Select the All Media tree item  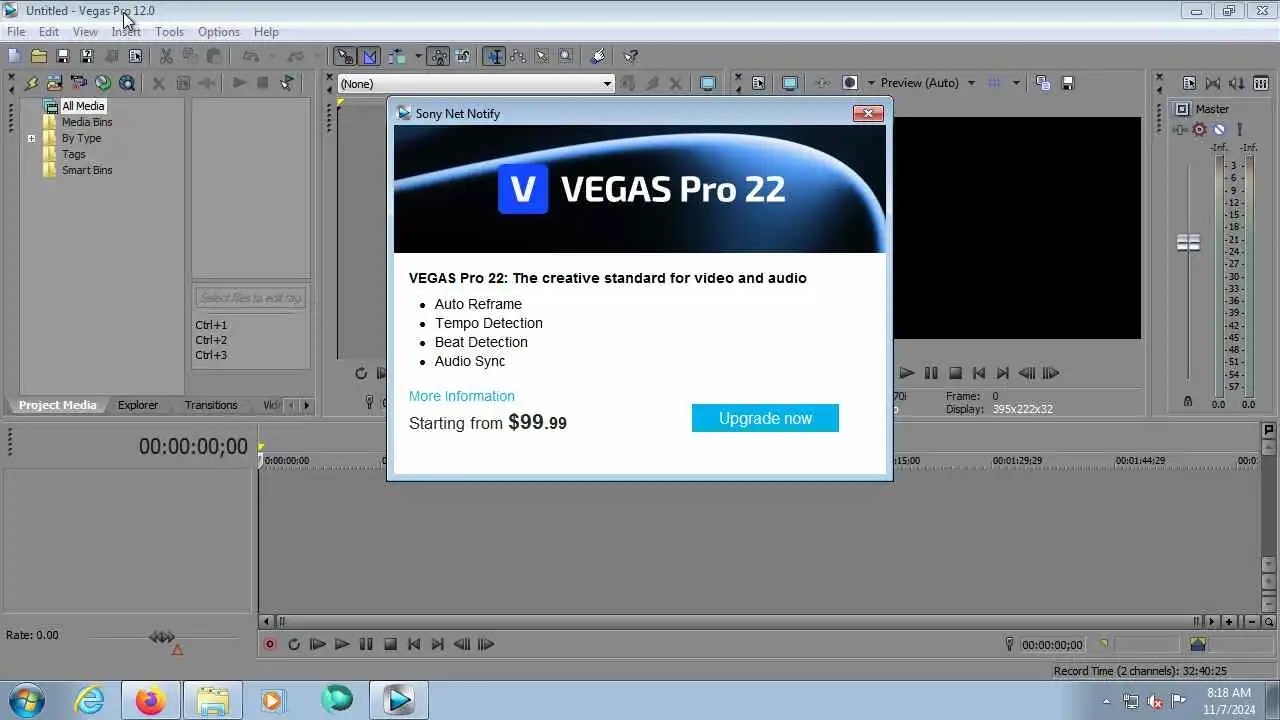tap(83, 106)
